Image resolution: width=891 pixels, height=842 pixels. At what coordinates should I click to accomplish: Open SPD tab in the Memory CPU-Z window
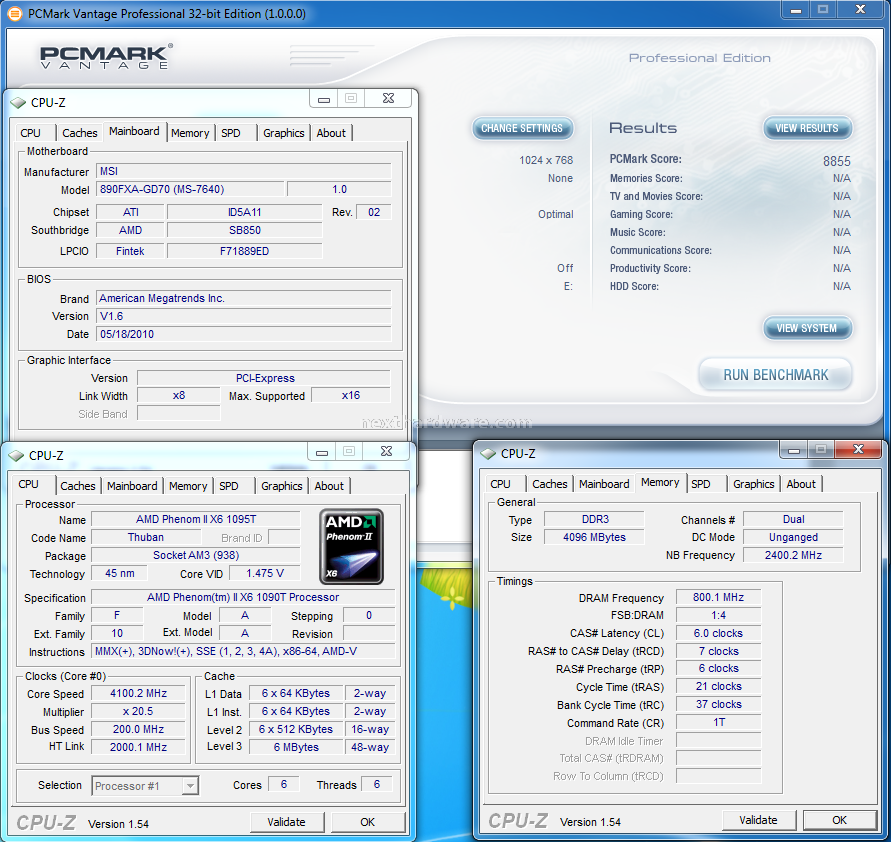[x=701, y=484]
